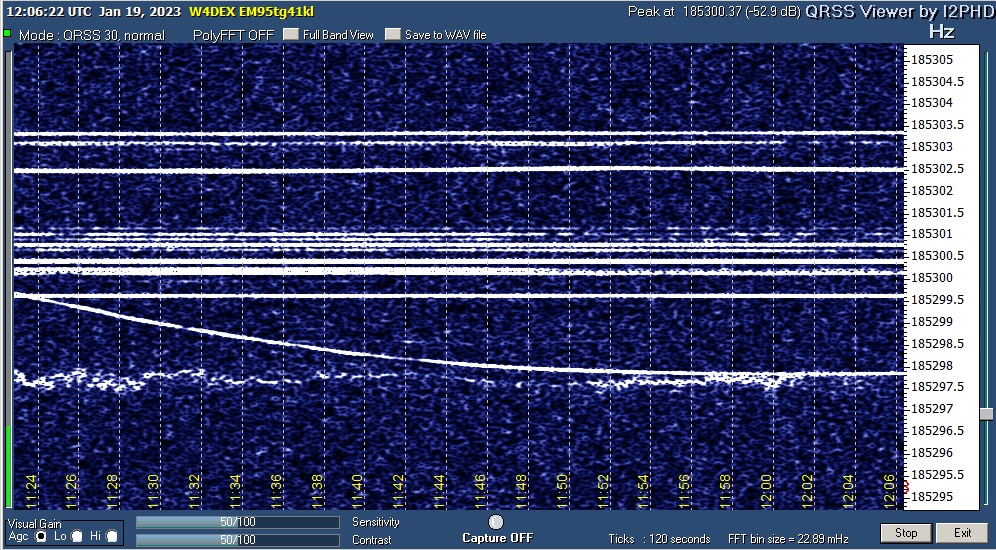The image size is (996, 550).
Task: Click the vertical frequency slider thumb on right edge
Action: tap(986, 414)
